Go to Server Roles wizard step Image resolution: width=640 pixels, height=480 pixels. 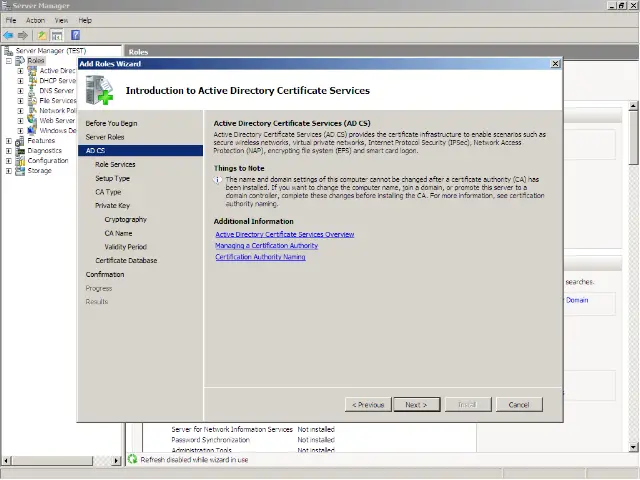[x=105, y=137]
